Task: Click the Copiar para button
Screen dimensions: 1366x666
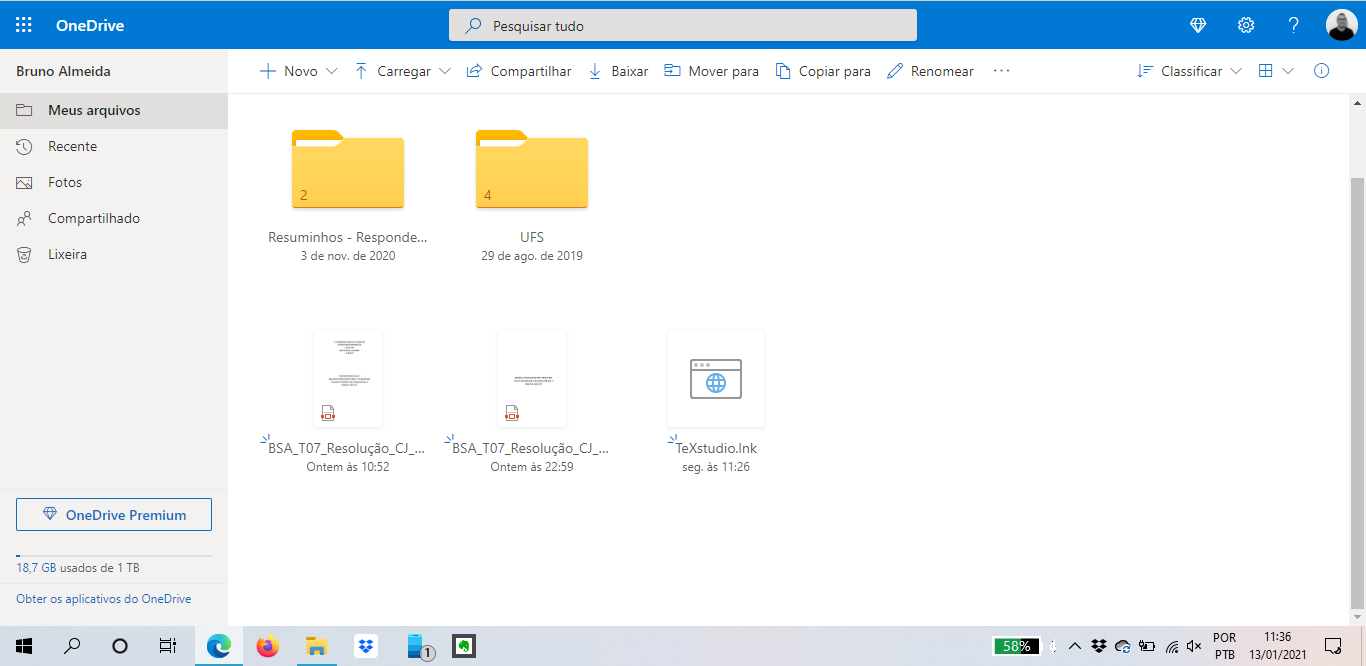Action: 823,71
